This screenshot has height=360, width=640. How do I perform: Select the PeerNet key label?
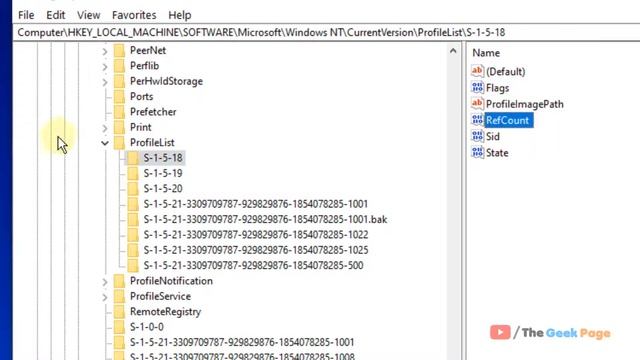tap(148, 51)
